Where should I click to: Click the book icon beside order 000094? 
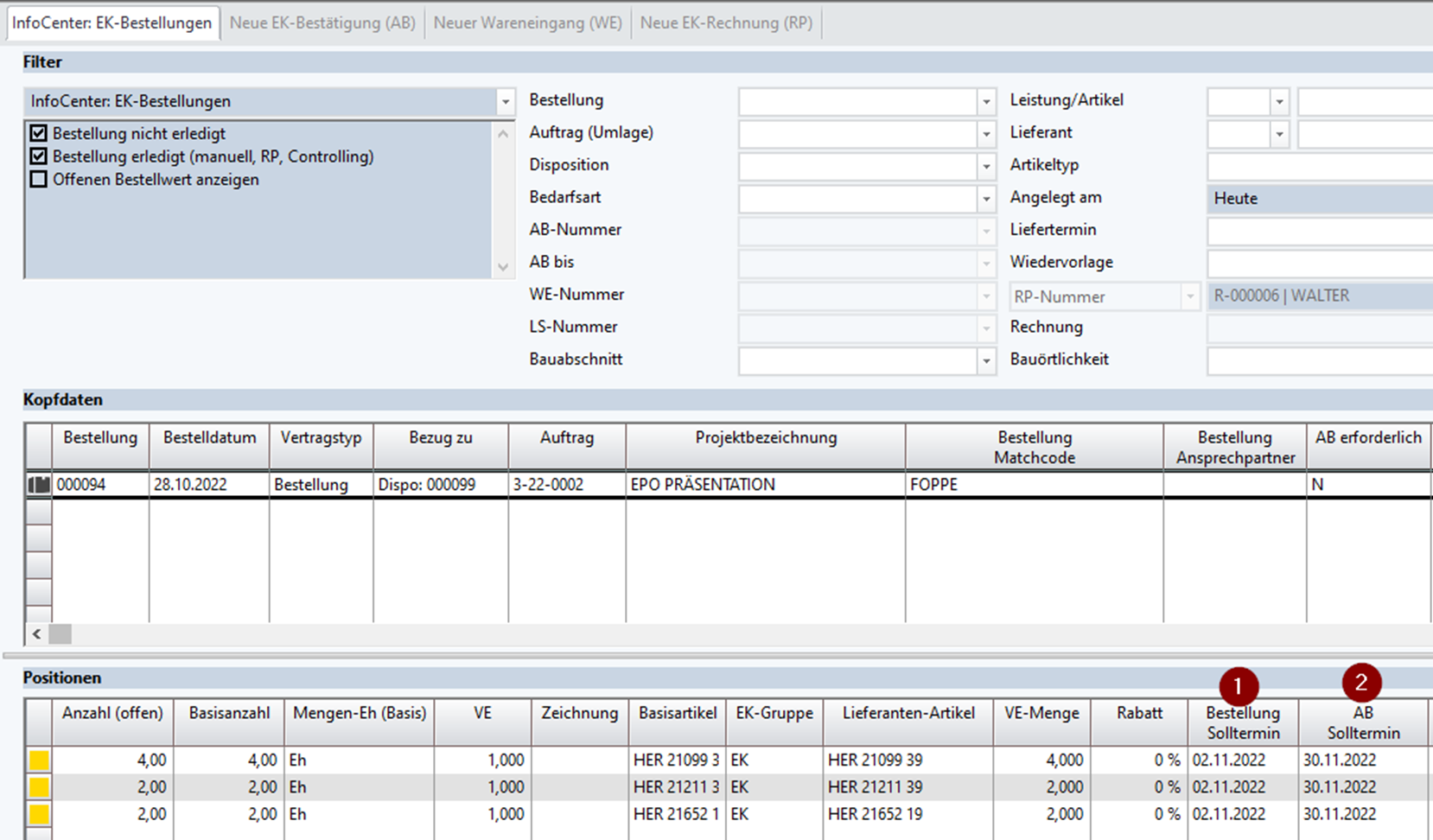click(x=39, y=485)
